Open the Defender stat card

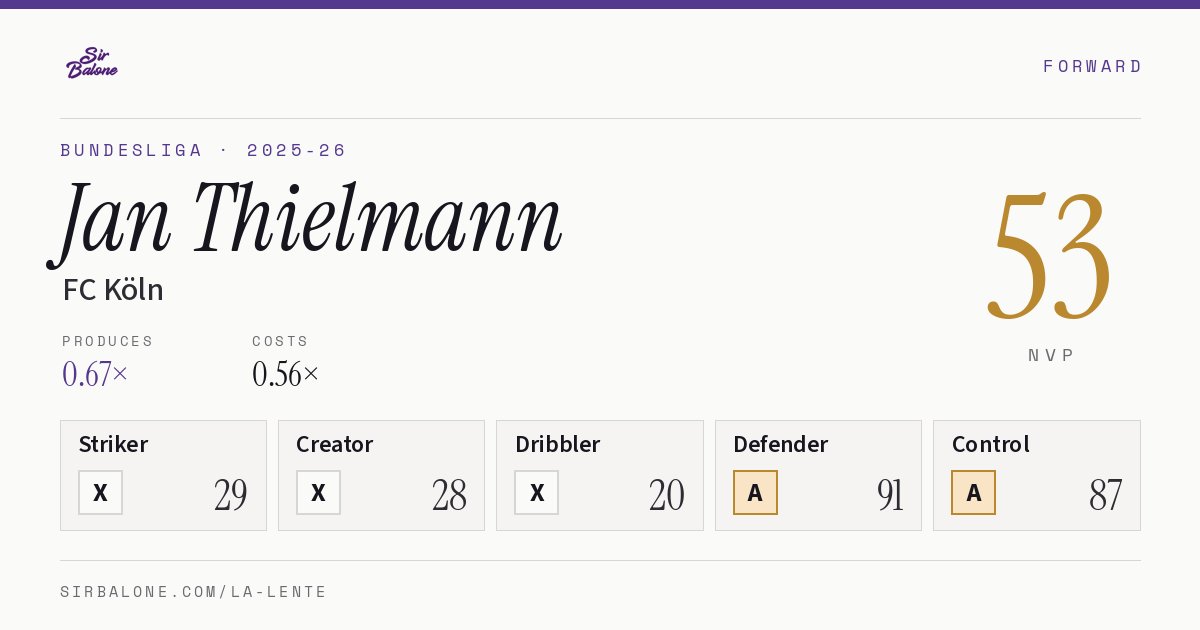818,475
